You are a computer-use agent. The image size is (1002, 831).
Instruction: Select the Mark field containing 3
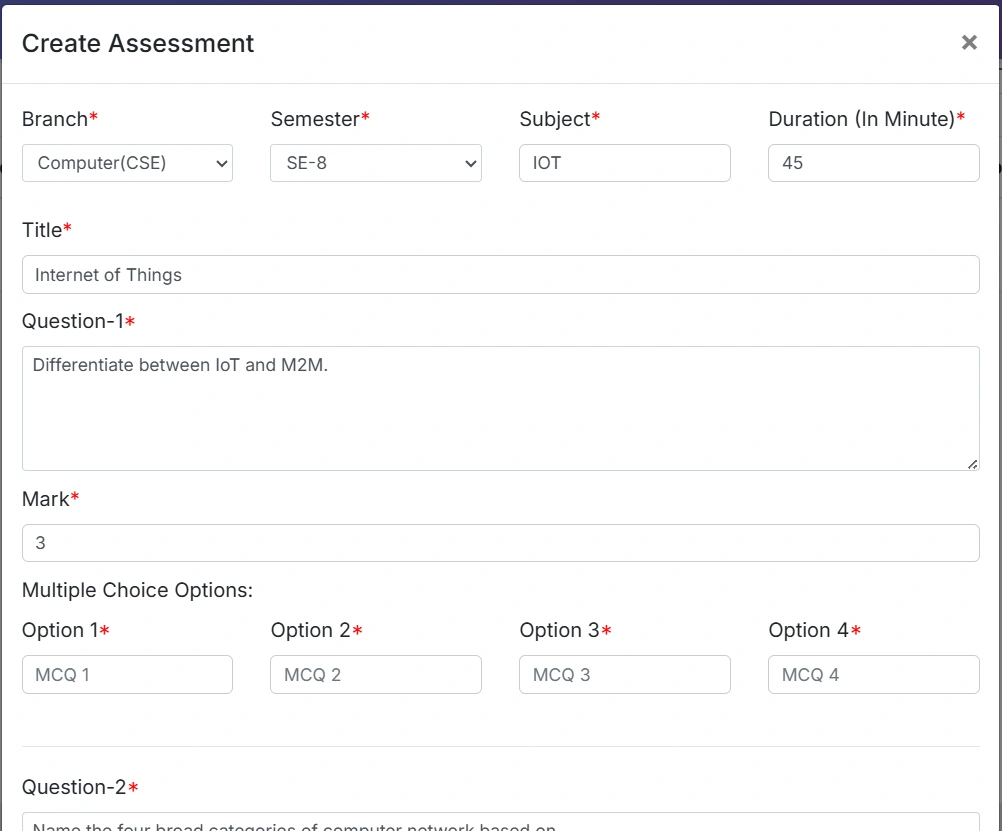500,543
